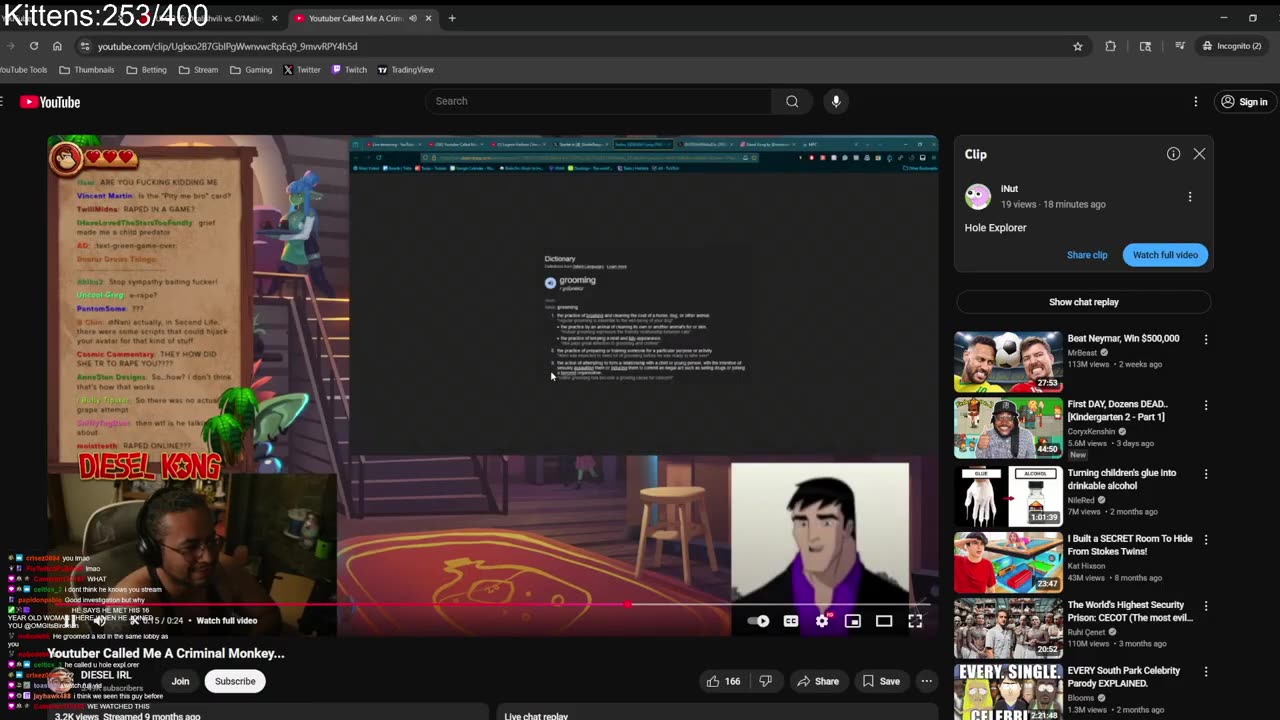The width and height of the screenshot is (1280, 720).
Task: Open options for SECRET Room video
Action: point(1205,539)
